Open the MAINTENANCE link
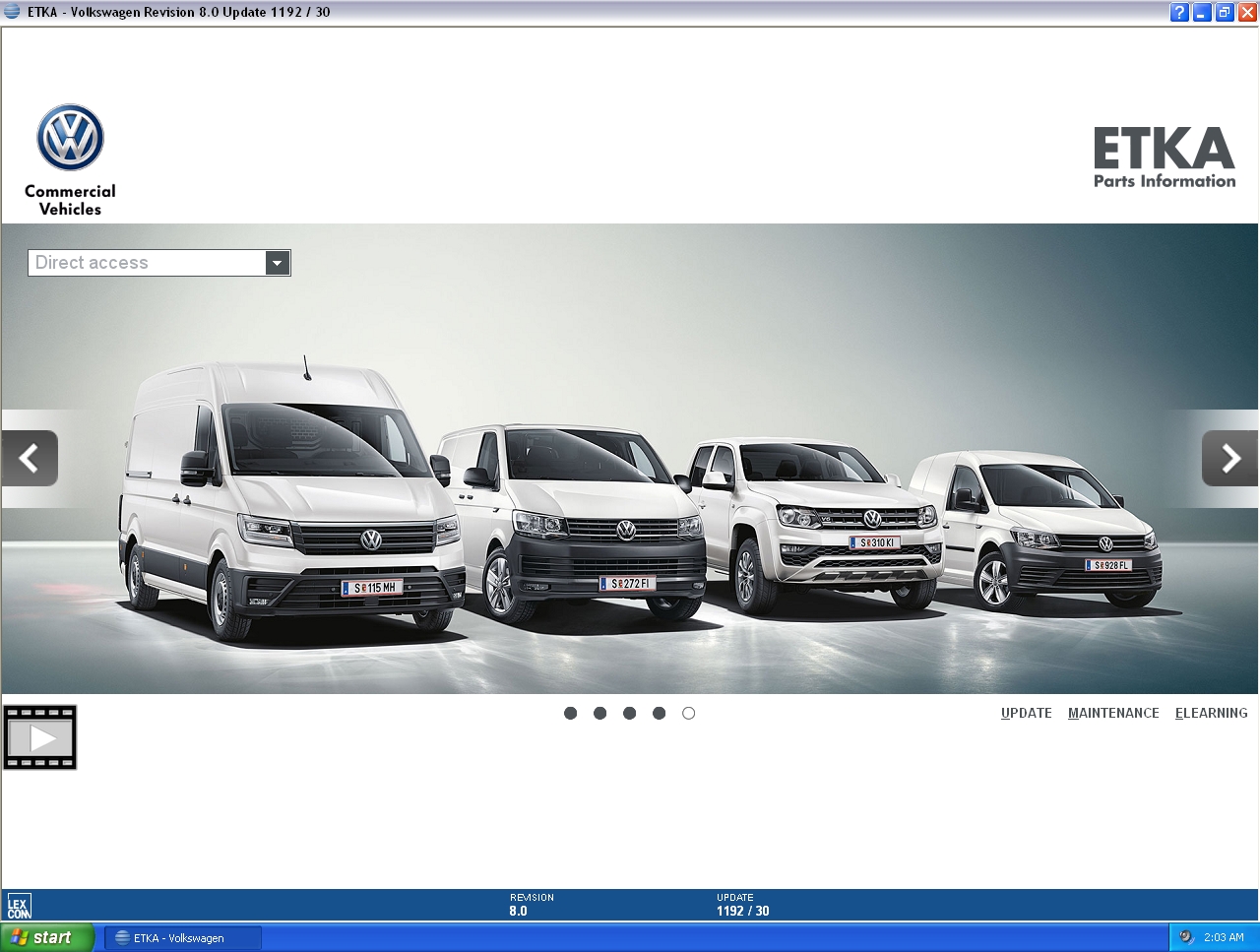The height and width of the screenshot is (952, 1260). tap(1113, 713)
